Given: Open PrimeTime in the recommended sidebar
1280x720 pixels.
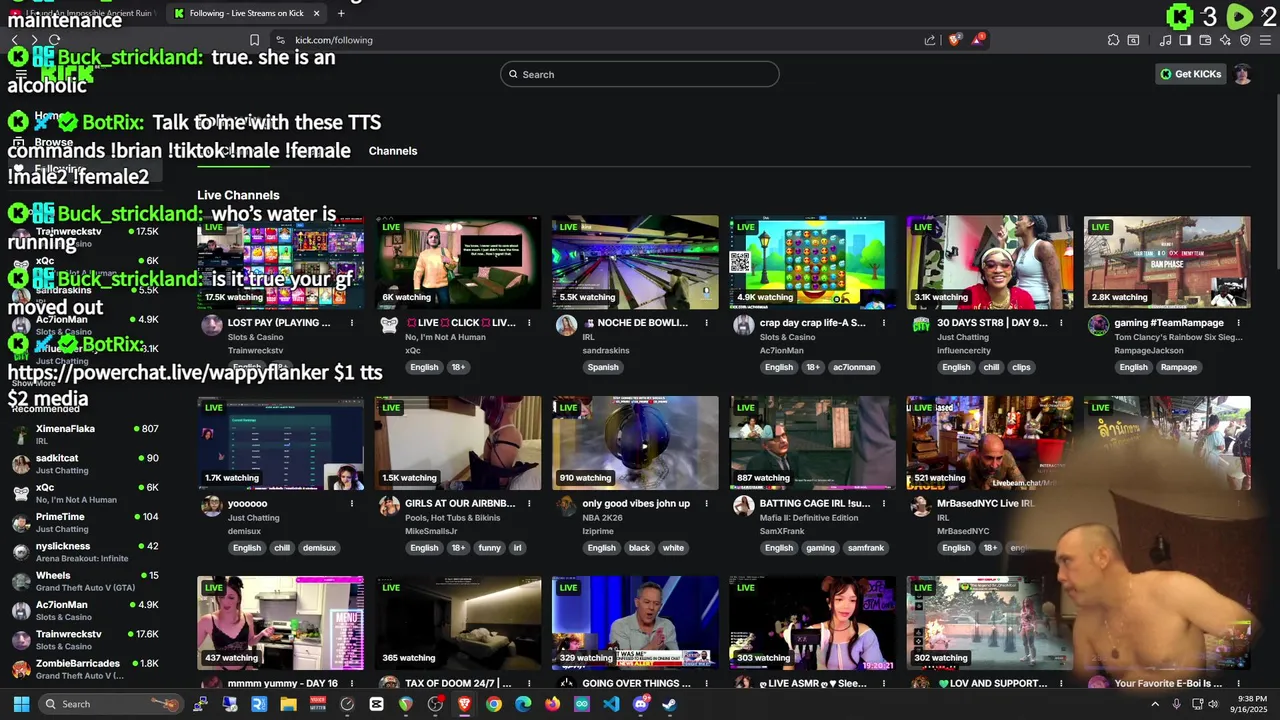Looking at the screenshot, I should 85,522.
